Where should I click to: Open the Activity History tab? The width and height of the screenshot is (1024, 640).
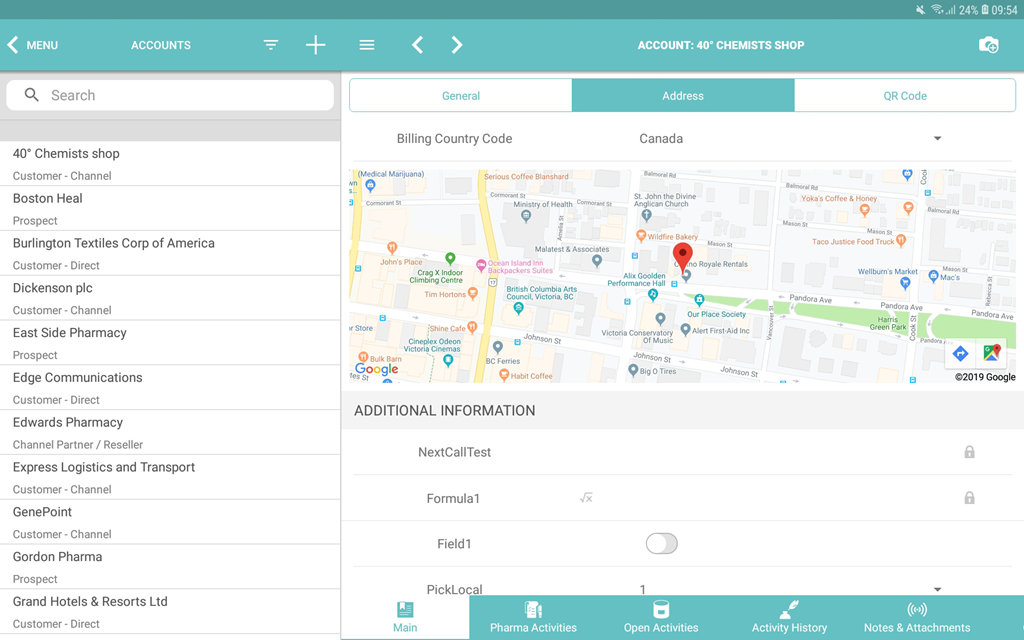pos(789,617)
